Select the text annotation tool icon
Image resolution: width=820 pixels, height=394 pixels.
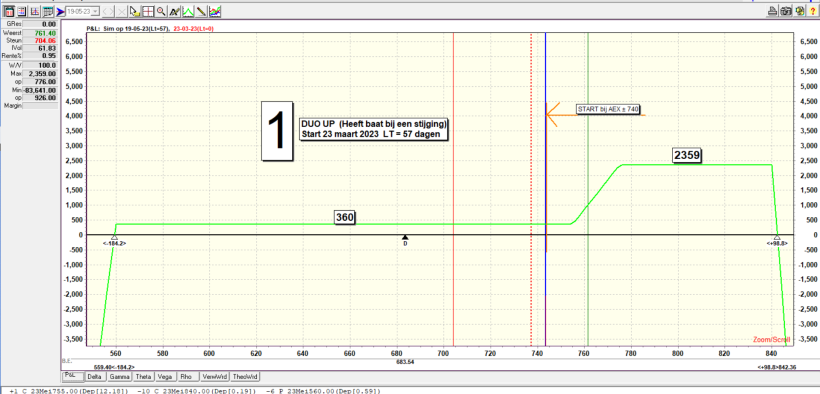pos(175,11)
